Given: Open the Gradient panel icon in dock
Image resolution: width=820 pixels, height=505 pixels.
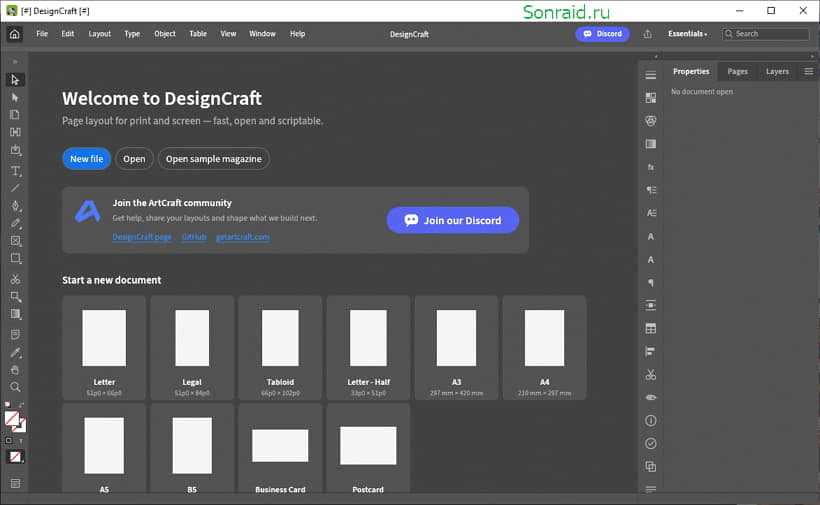Looking at the screenshot, I should (x=651, y=144).
